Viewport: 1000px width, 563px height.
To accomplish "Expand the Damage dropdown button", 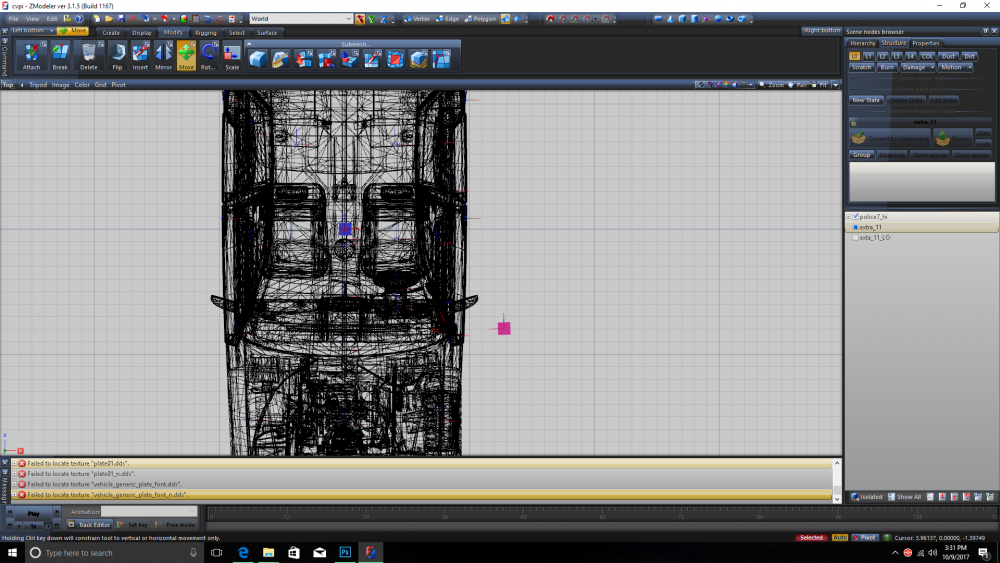I will tap(917, 67).
